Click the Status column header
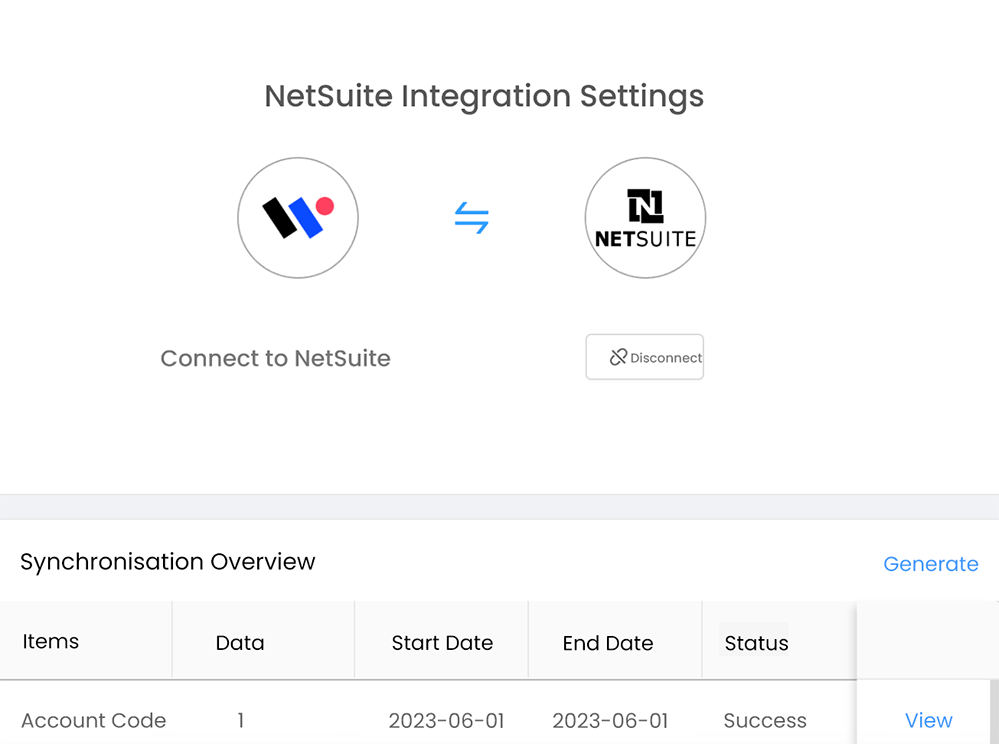Viewport: 999px width, 744px height. 756,643
